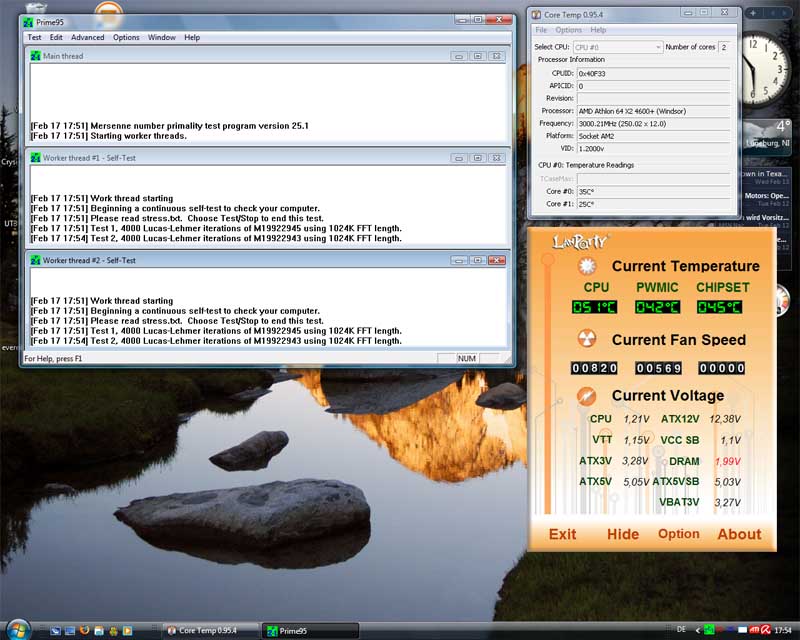Open the Window menu in Prime95
This screenshot has height=640, width=800.
162,37
